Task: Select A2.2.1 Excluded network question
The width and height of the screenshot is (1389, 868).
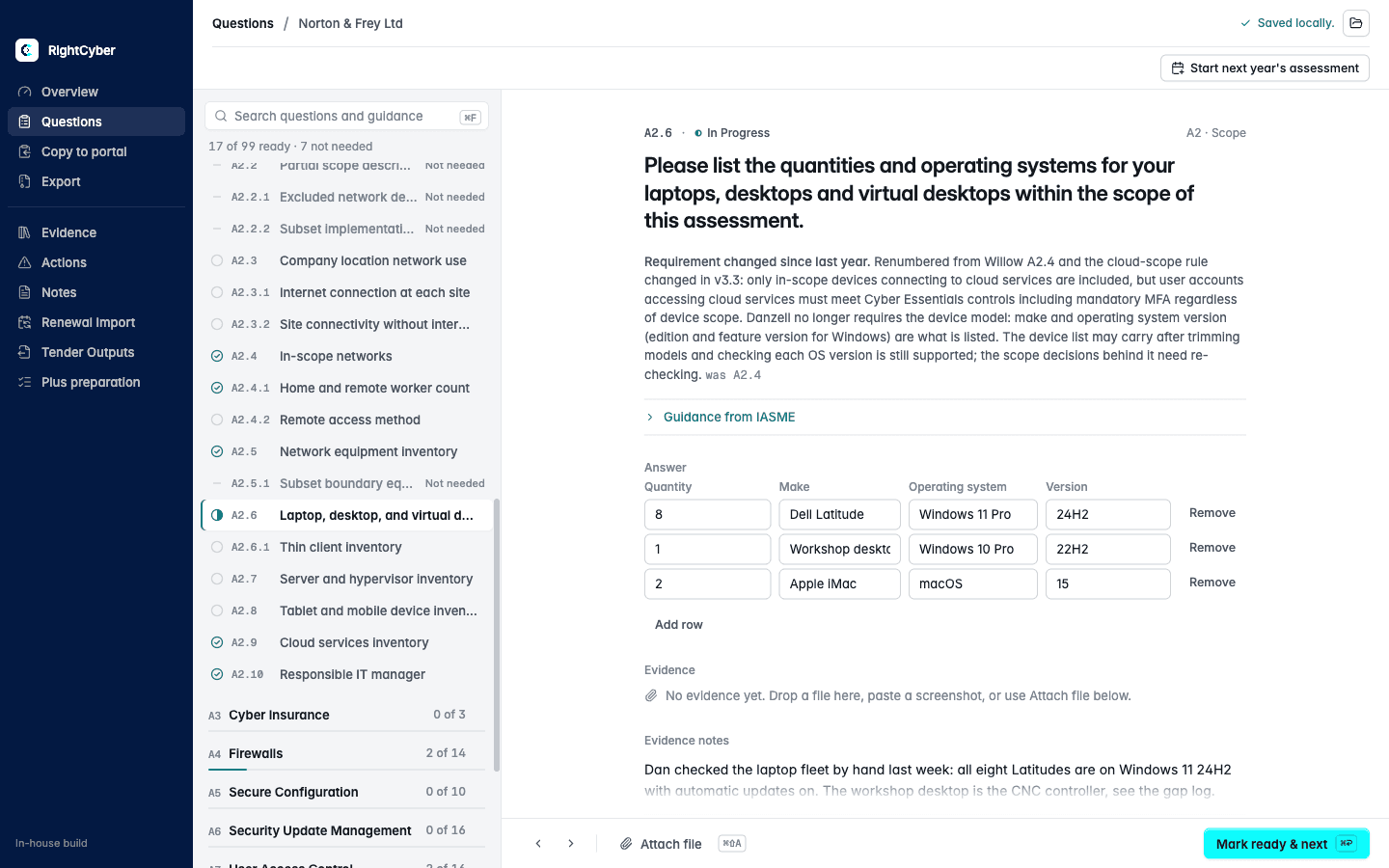Action: pyautogui.click(x=346, y=197)
